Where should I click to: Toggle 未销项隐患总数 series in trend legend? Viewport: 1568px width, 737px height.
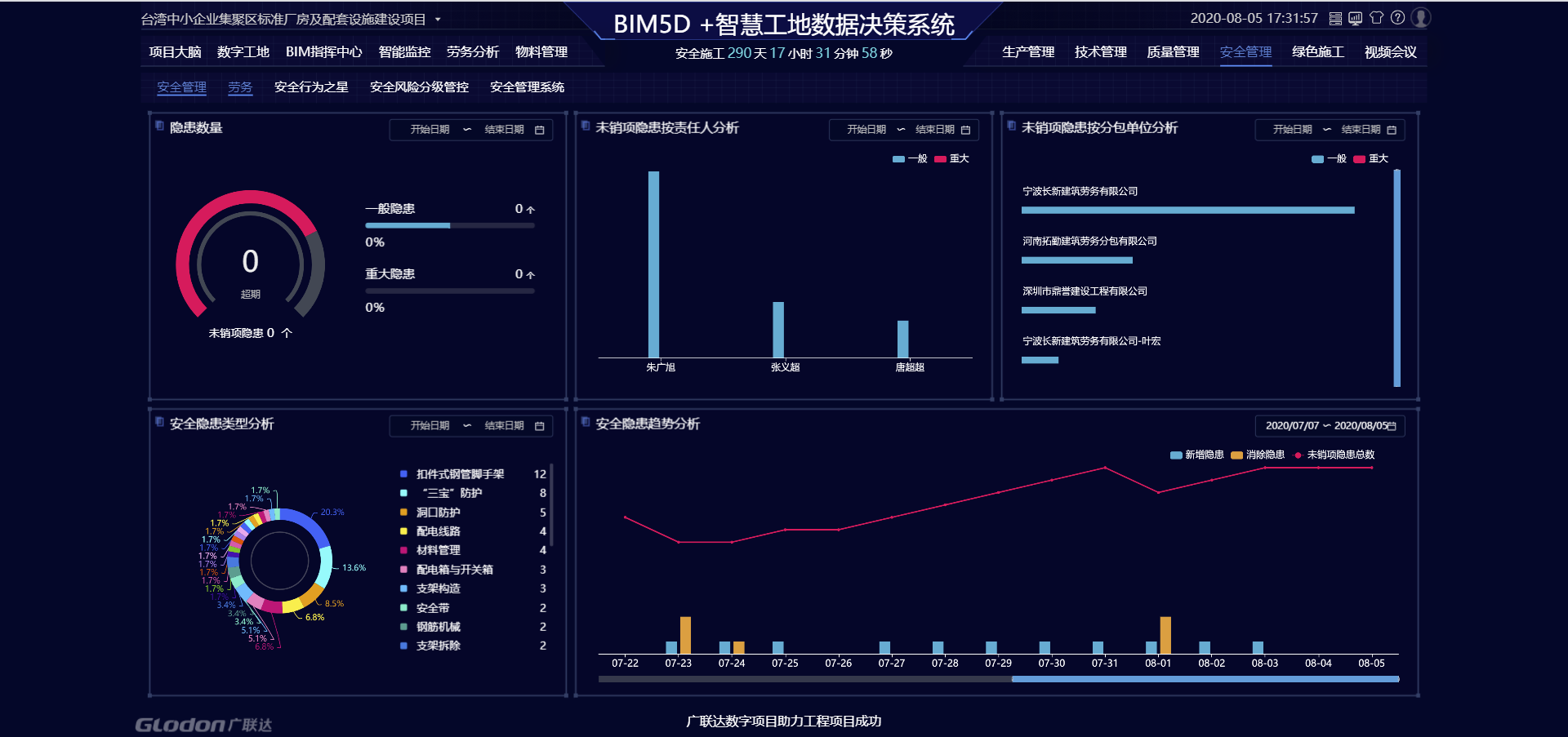[x=1334, y=455]
